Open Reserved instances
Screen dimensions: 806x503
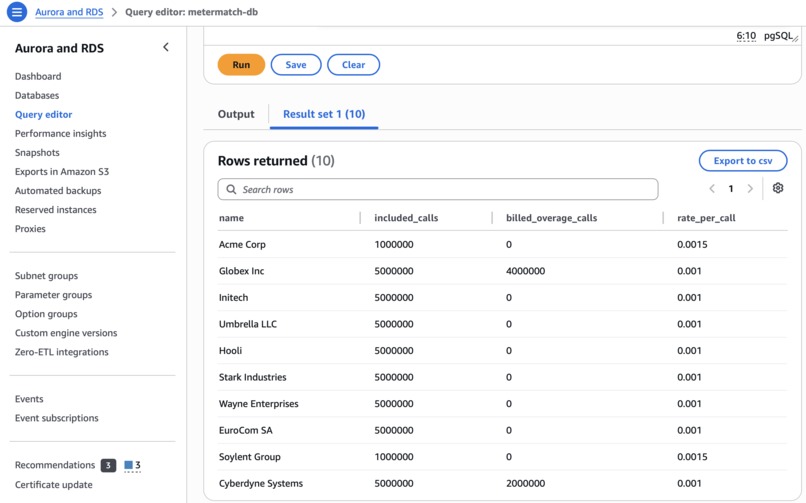click(x=56, y=210)
